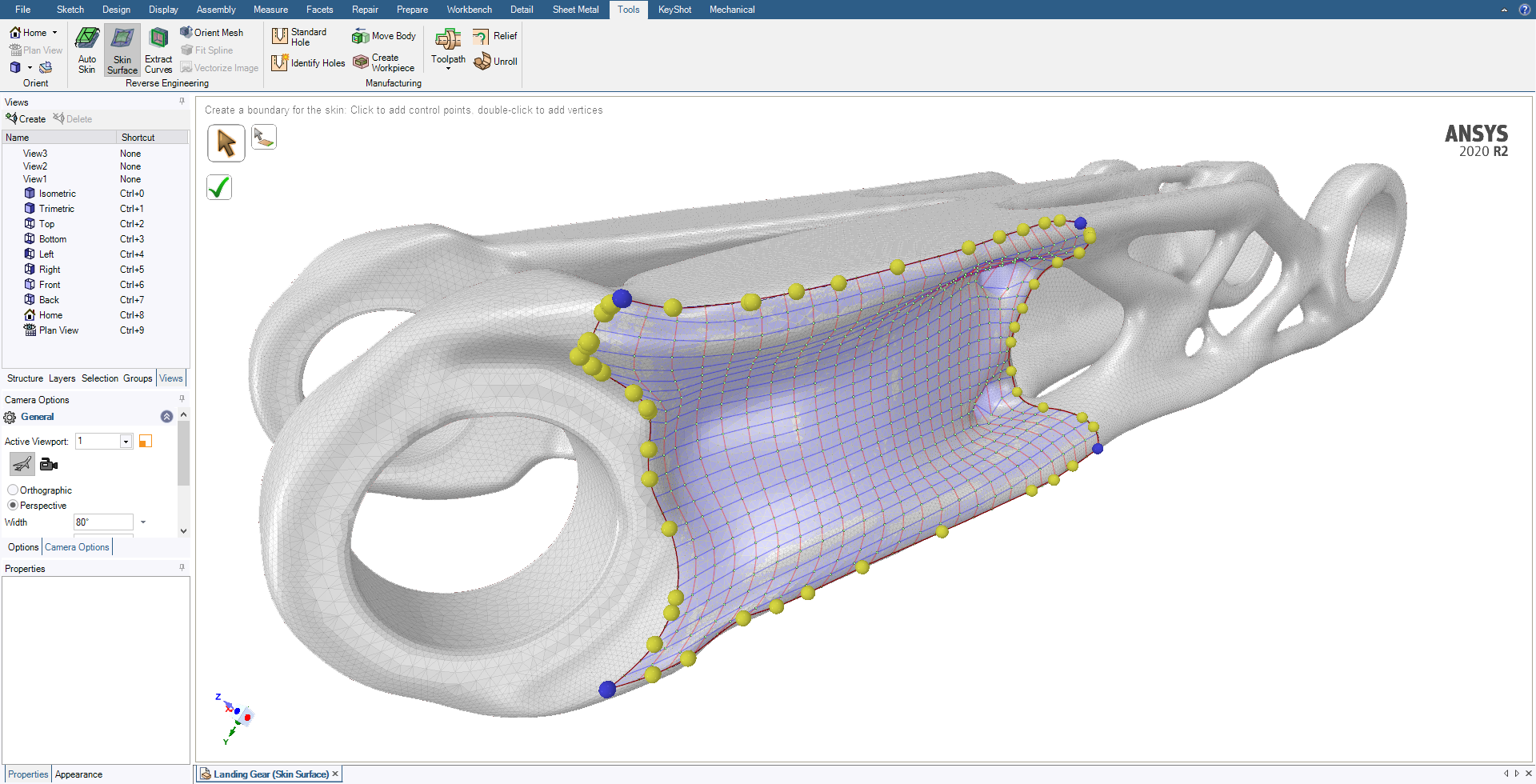
Task: Collapse the General camera options section
Action: coord(166,417)
